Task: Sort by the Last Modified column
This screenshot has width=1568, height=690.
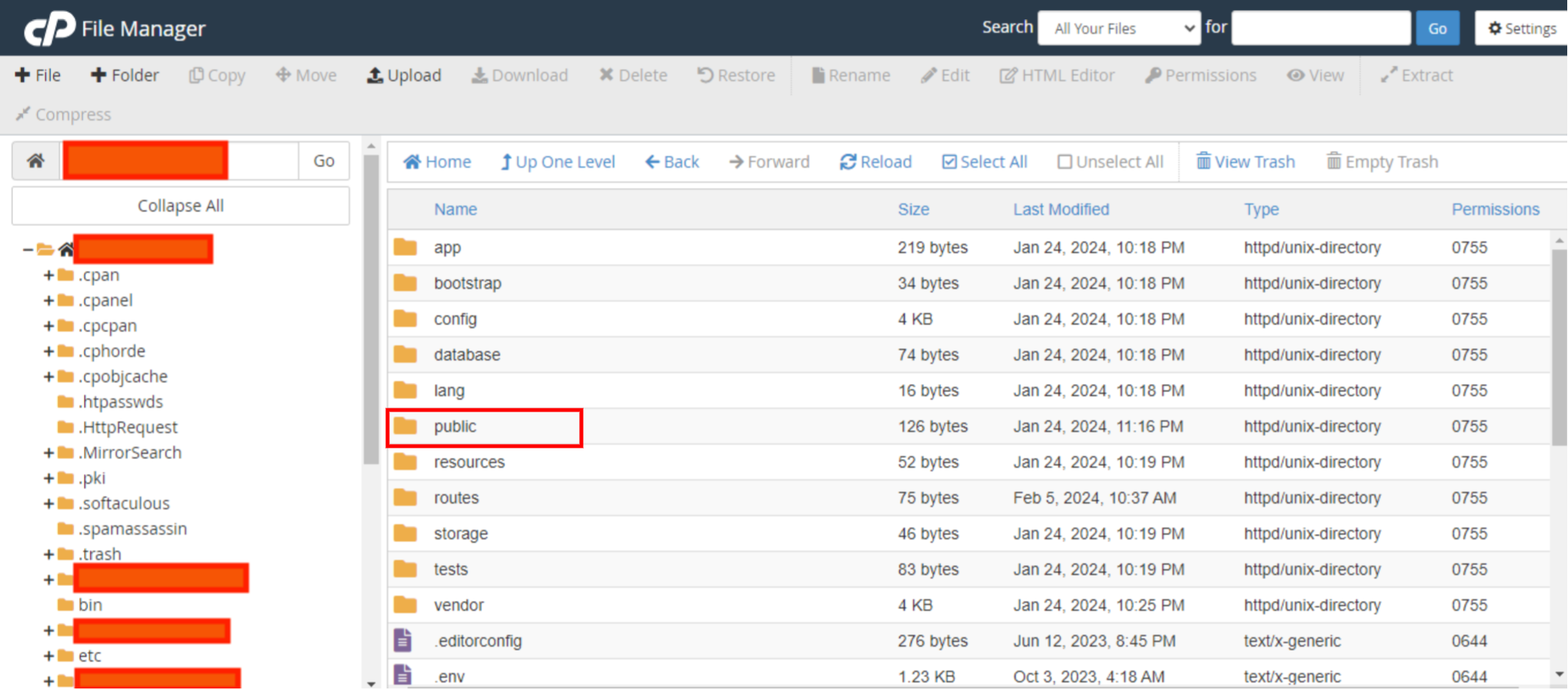Action: [1060, 209]
